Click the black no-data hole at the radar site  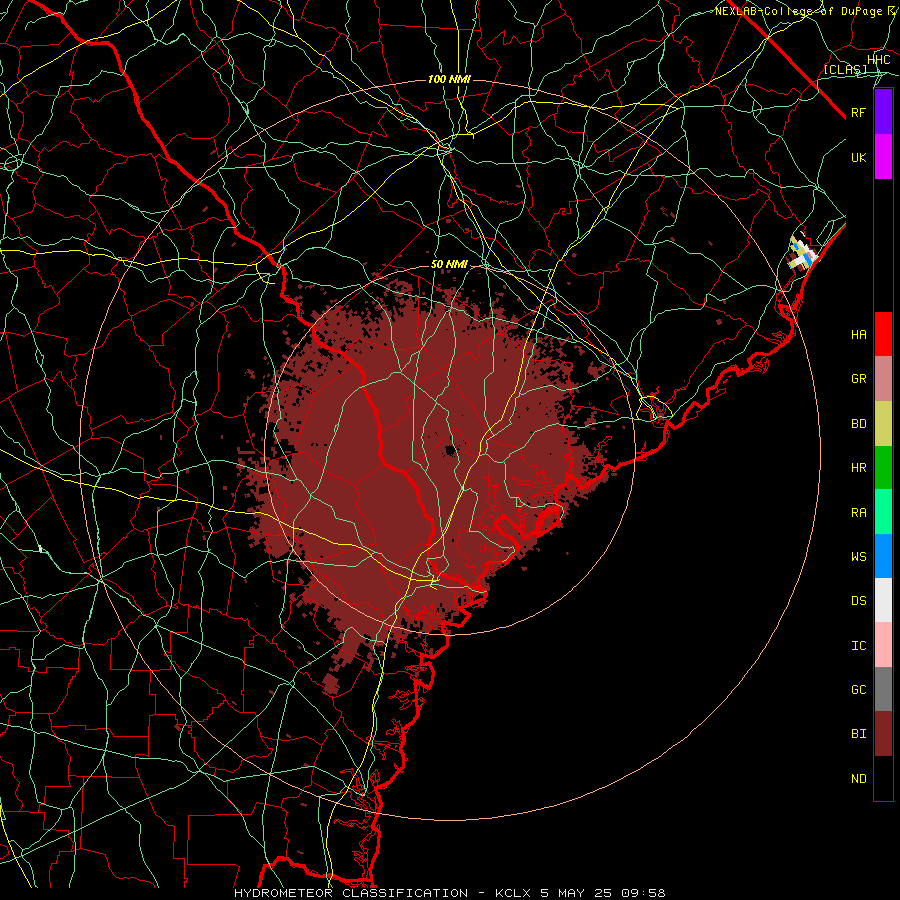451,449
